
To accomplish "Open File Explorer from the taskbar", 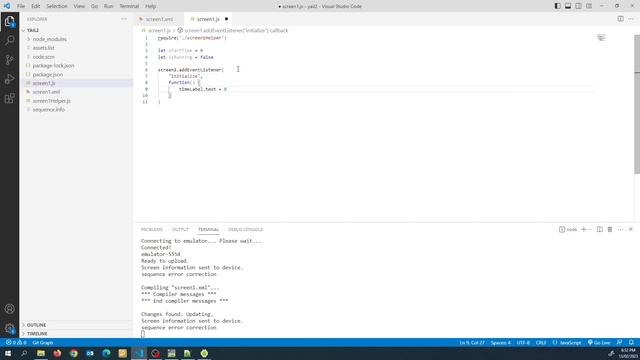I will tap(41, 353).
